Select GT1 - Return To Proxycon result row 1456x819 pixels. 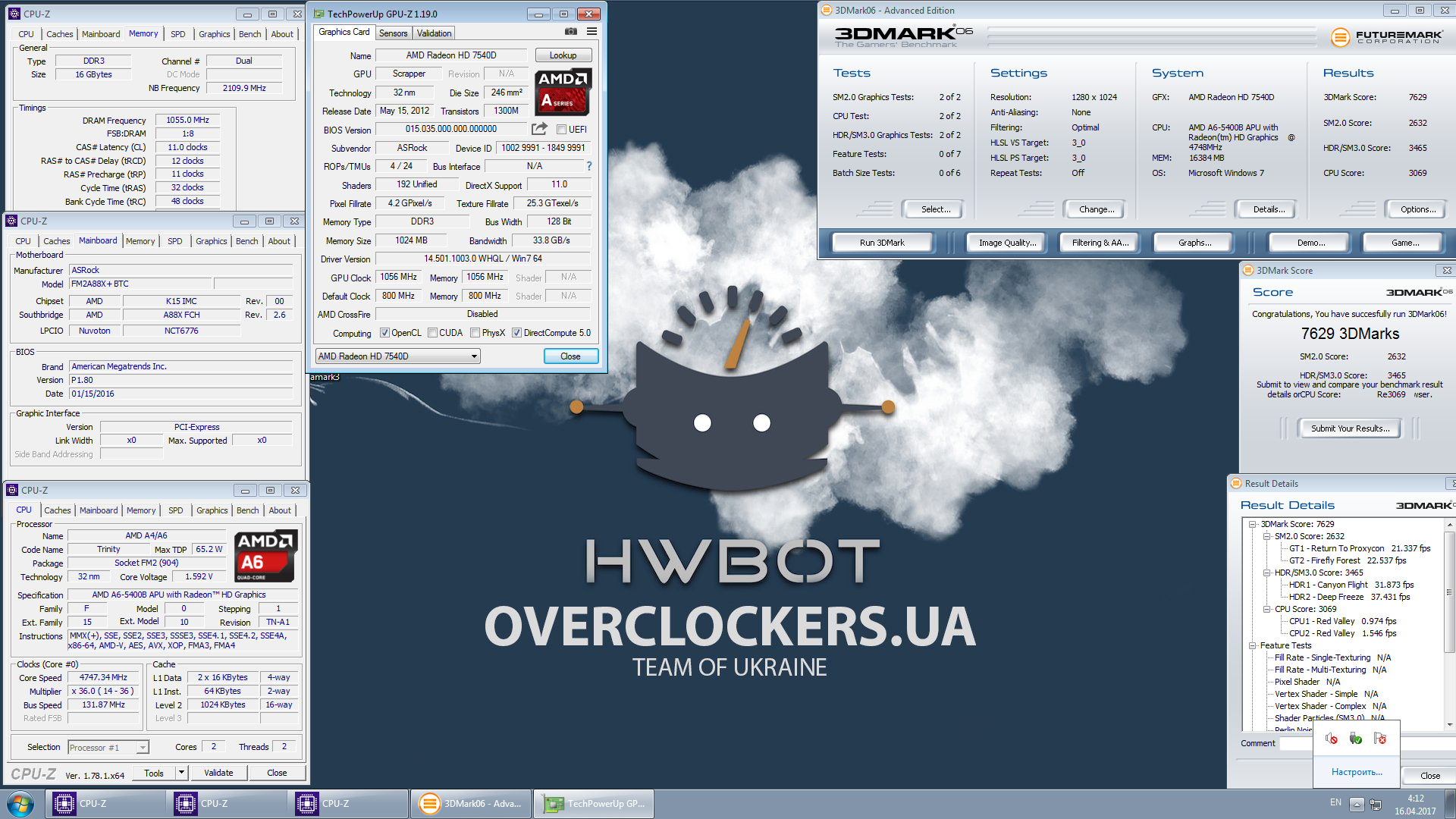click(1360, 548)
